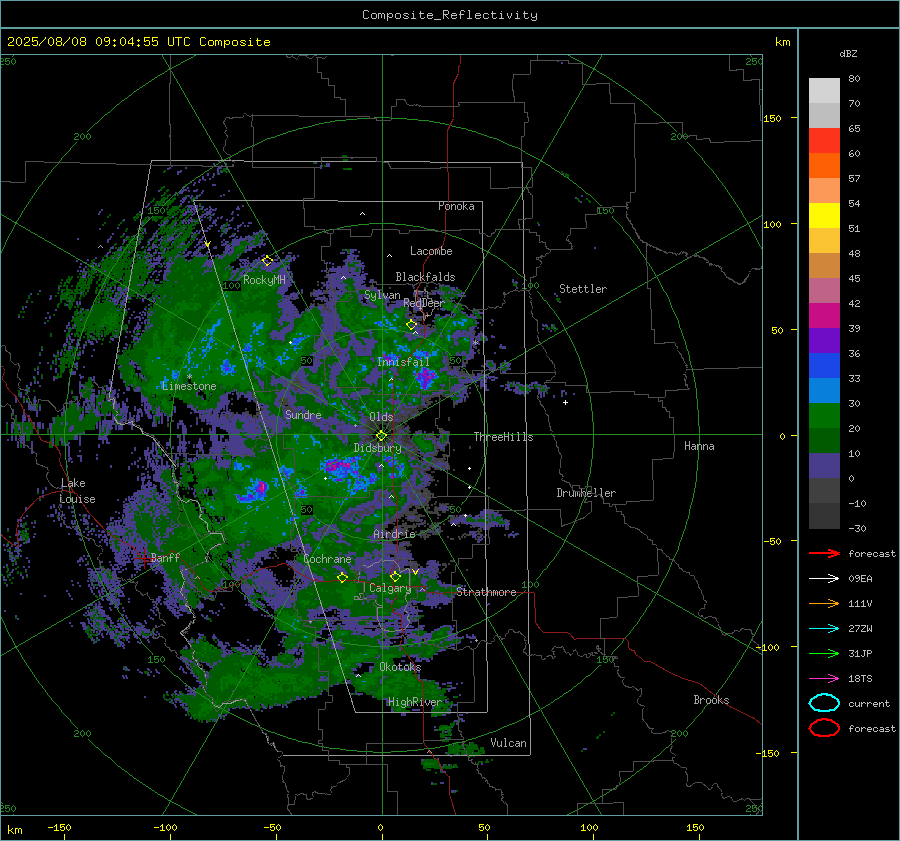900x841 pixels.
Task: Click the -150 tick label on bottom axis
Action: coord(59,827)
